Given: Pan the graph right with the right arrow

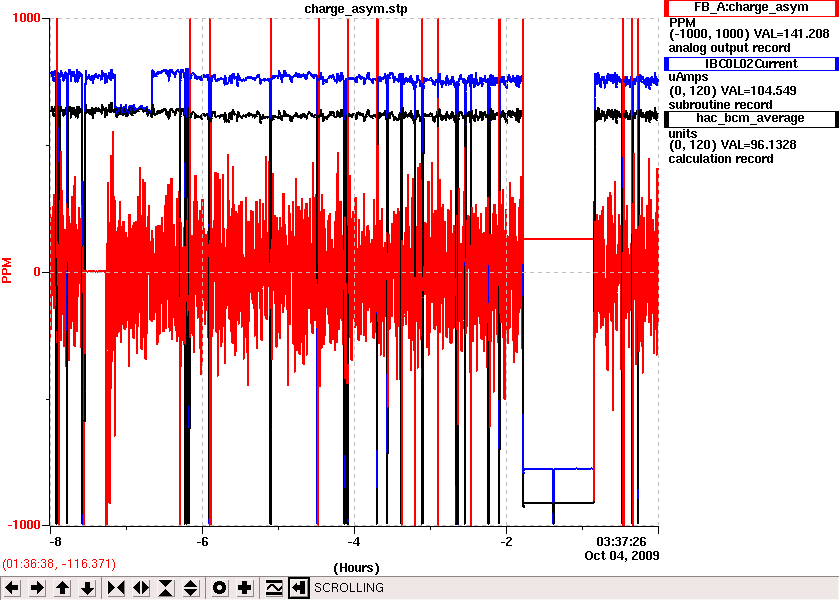Looking at the screenshot, I should point(37,588).
